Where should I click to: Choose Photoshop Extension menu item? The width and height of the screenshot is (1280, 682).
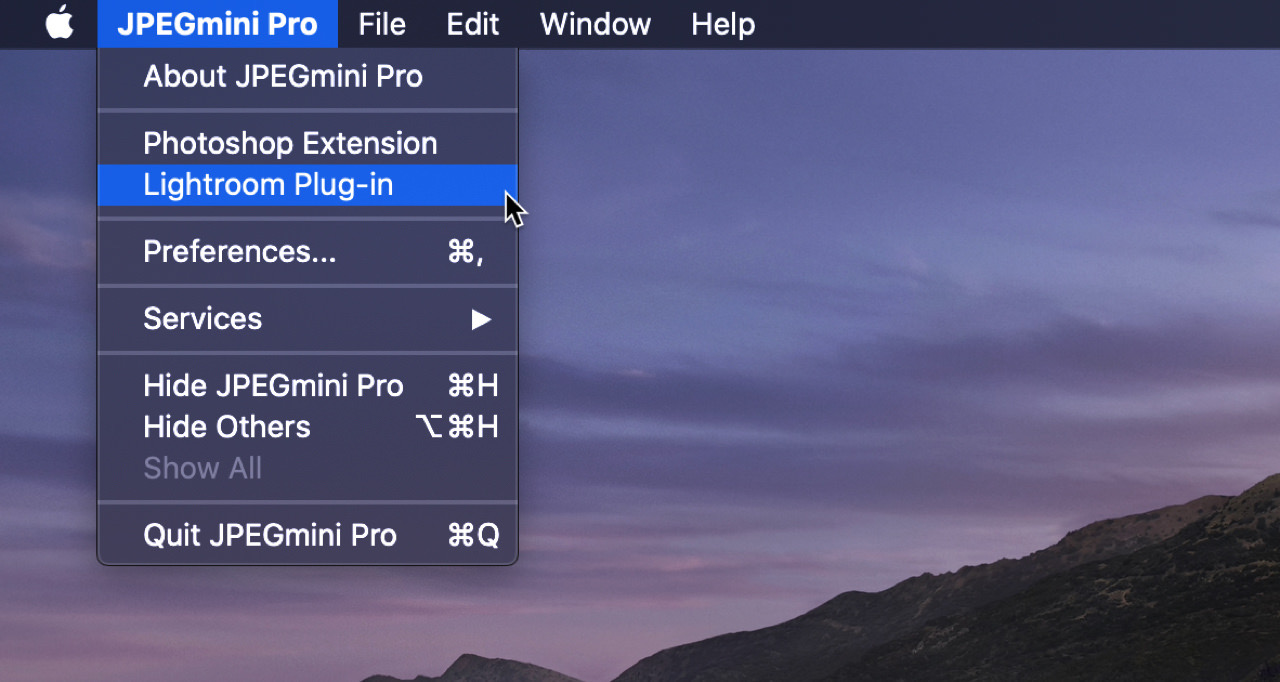tap(307, 143)
